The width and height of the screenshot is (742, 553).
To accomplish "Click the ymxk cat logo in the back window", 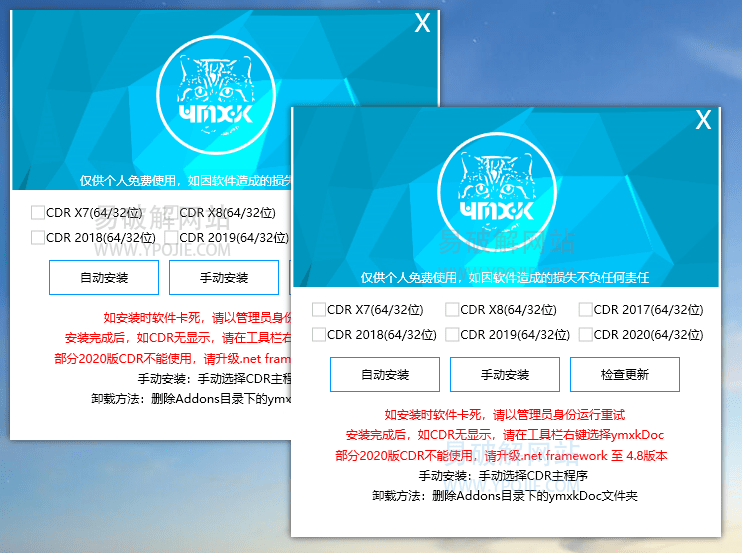I will pos(216,95).
